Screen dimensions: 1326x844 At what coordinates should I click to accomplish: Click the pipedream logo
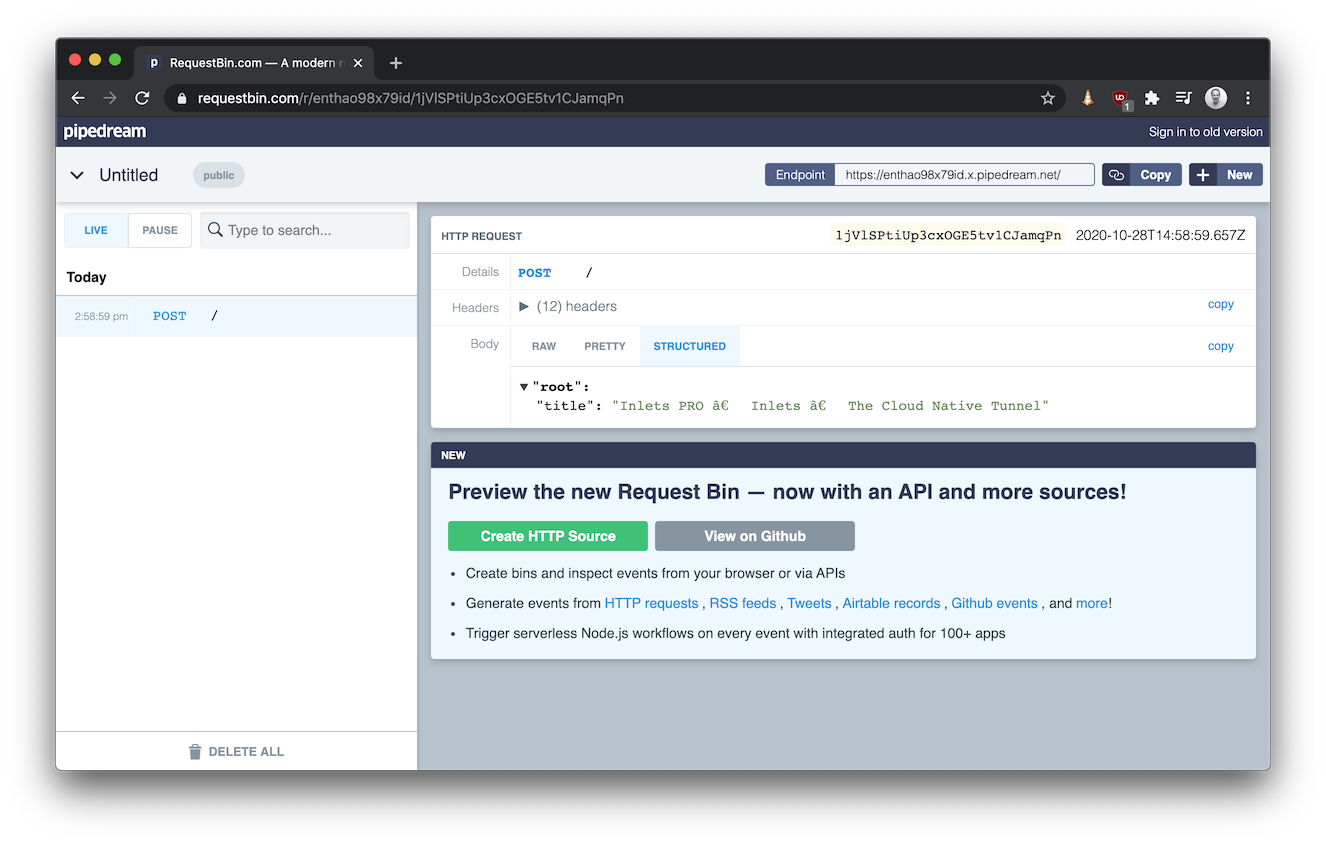click(x=105, y=132)
